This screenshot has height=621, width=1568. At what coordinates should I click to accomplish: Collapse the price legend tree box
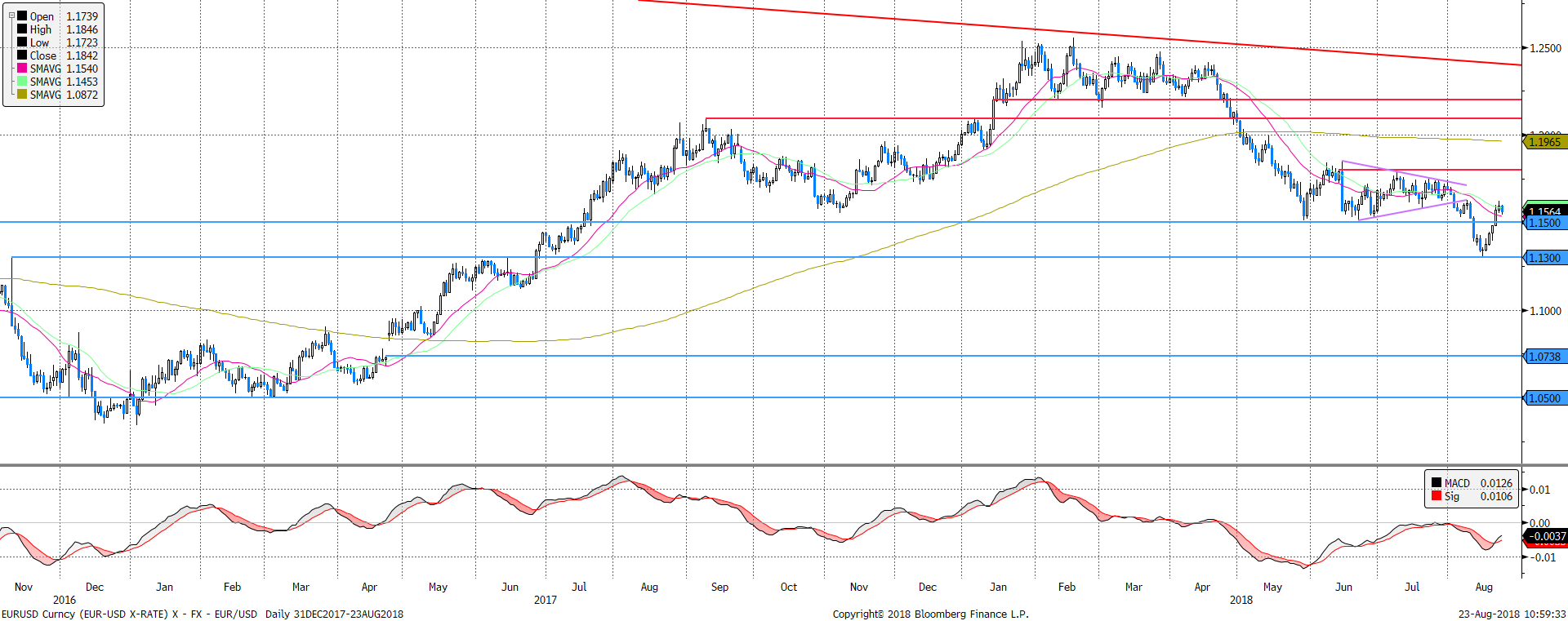coord(11,16)
